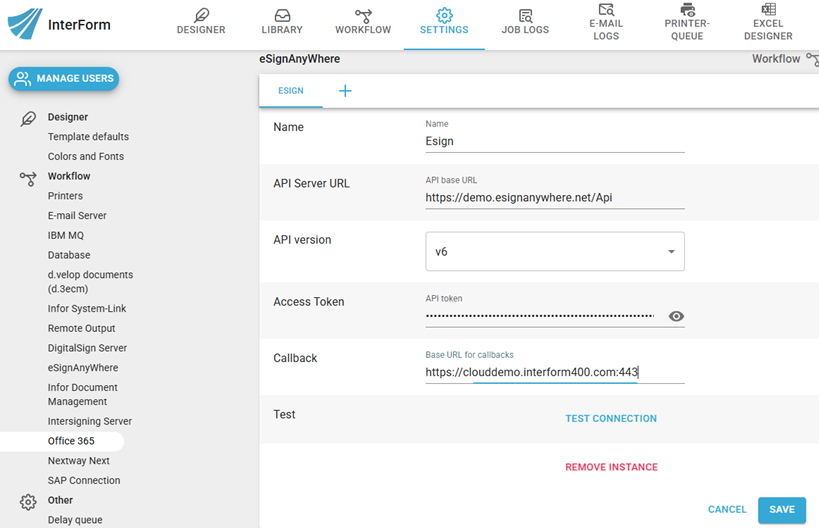Click the Workflow link at top right
The image size is (819, 528).
[x=776, y=59]
